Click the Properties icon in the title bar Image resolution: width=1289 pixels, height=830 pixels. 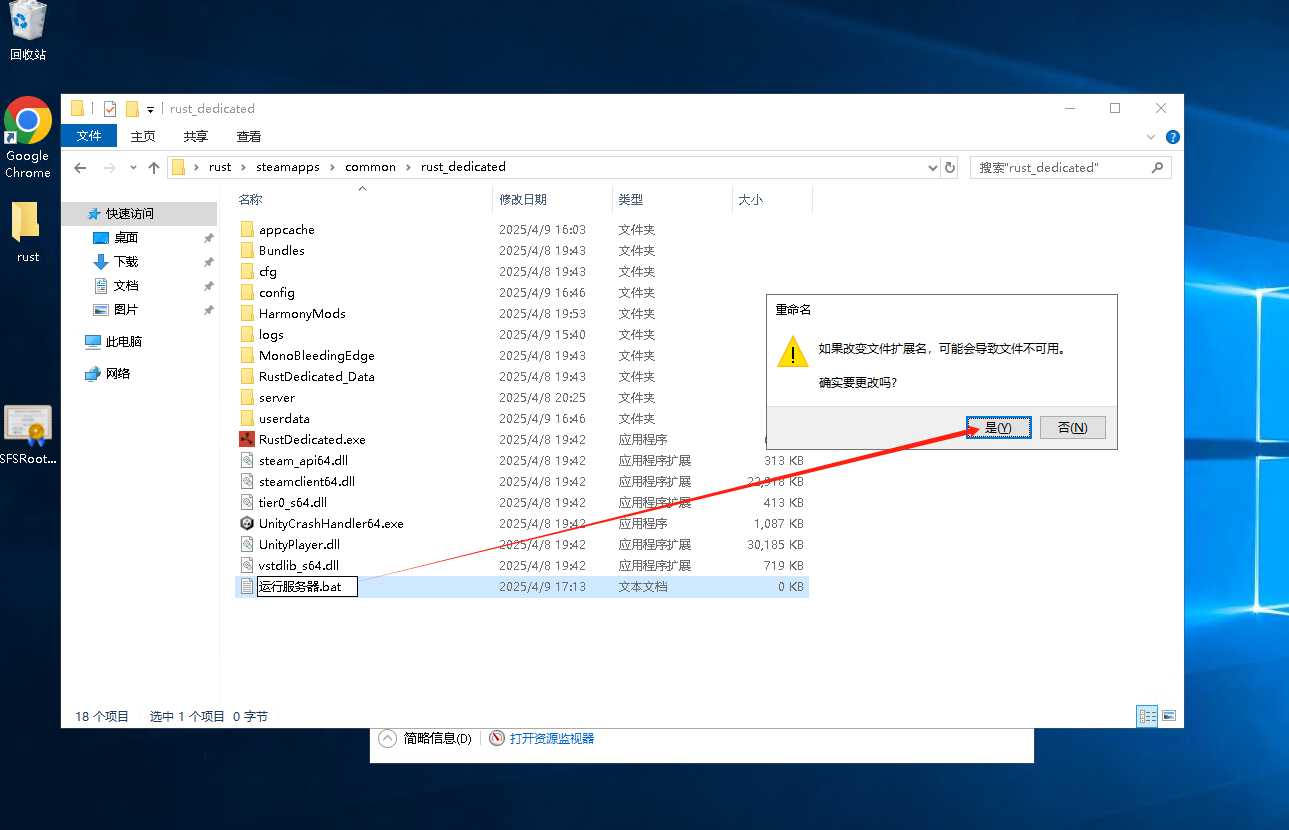[110, 108]
